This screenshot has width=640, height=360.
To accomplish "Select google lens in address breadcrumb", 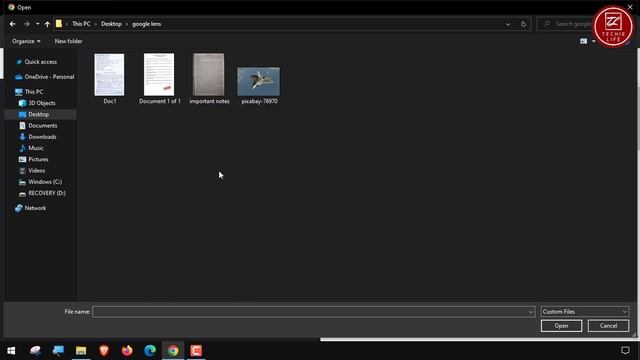I will (x=147, y=24).
